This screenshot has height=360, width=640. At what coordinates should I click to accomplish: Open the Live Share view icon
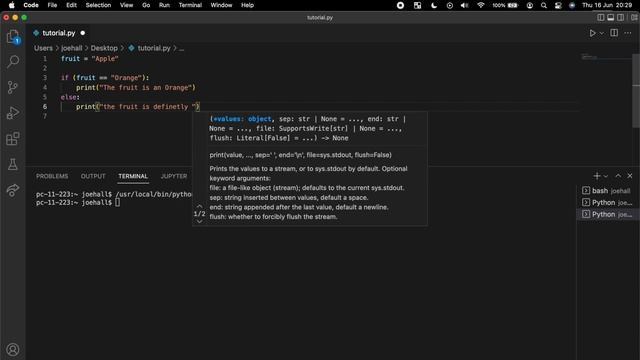pos(13,190)
